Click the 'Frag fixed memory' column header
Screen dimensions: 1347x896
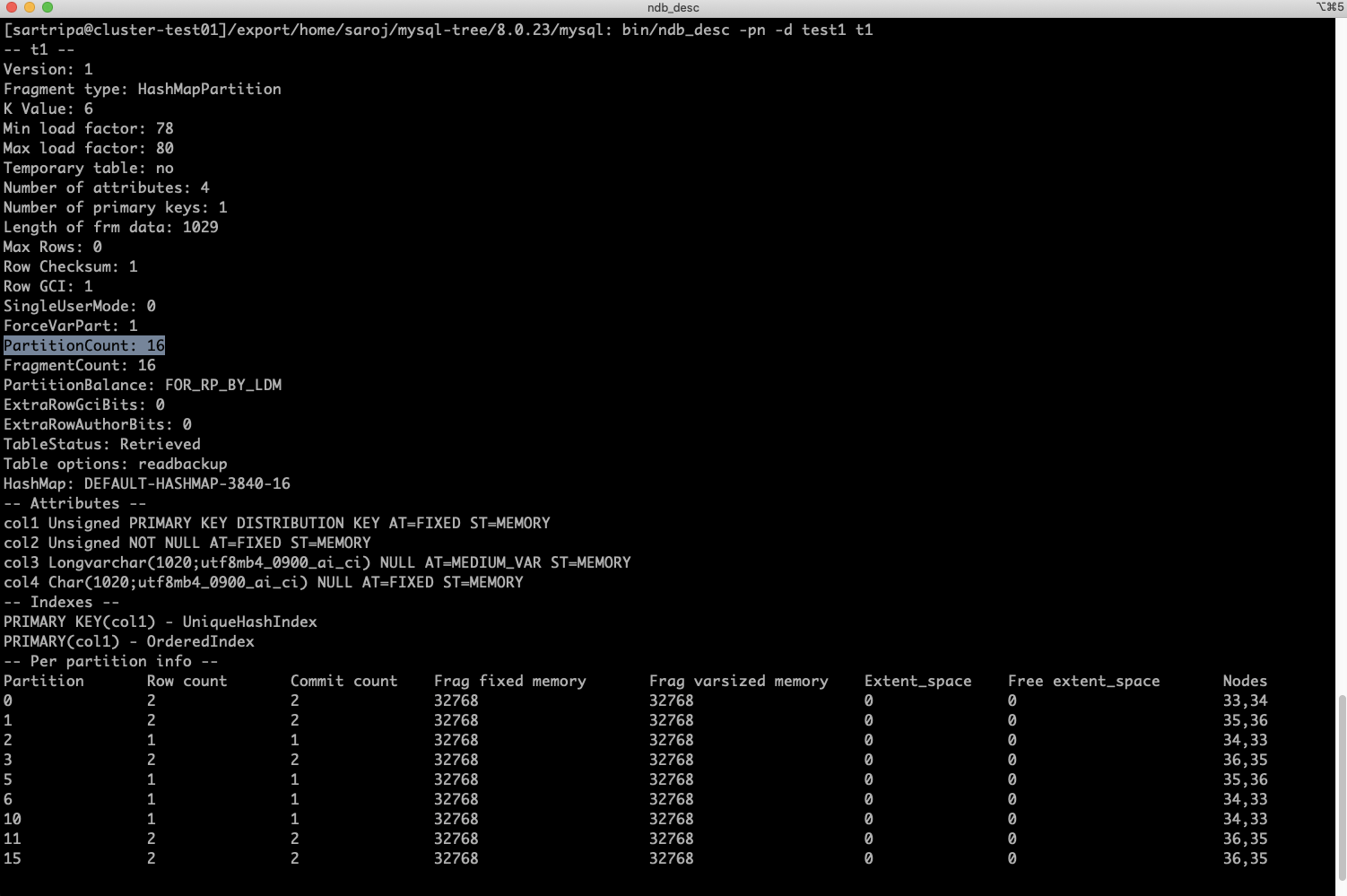(x=510, y=681)
